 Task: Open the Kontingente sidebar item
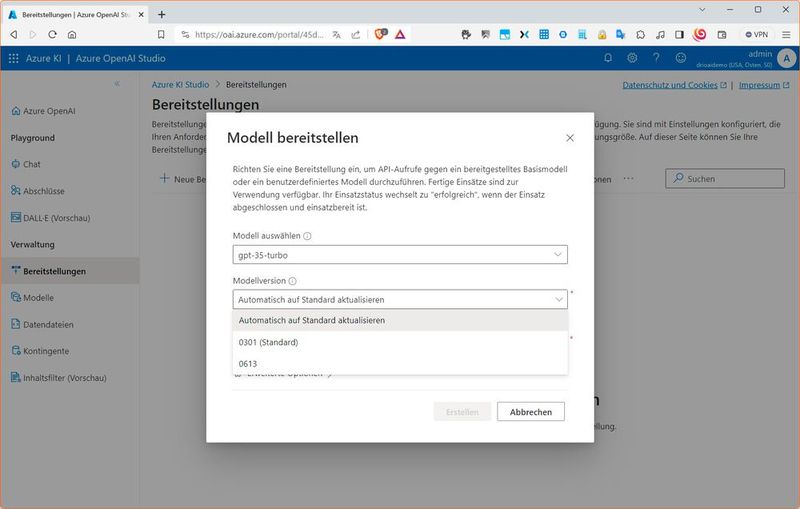pyautogui.click(x=46, y=351)
